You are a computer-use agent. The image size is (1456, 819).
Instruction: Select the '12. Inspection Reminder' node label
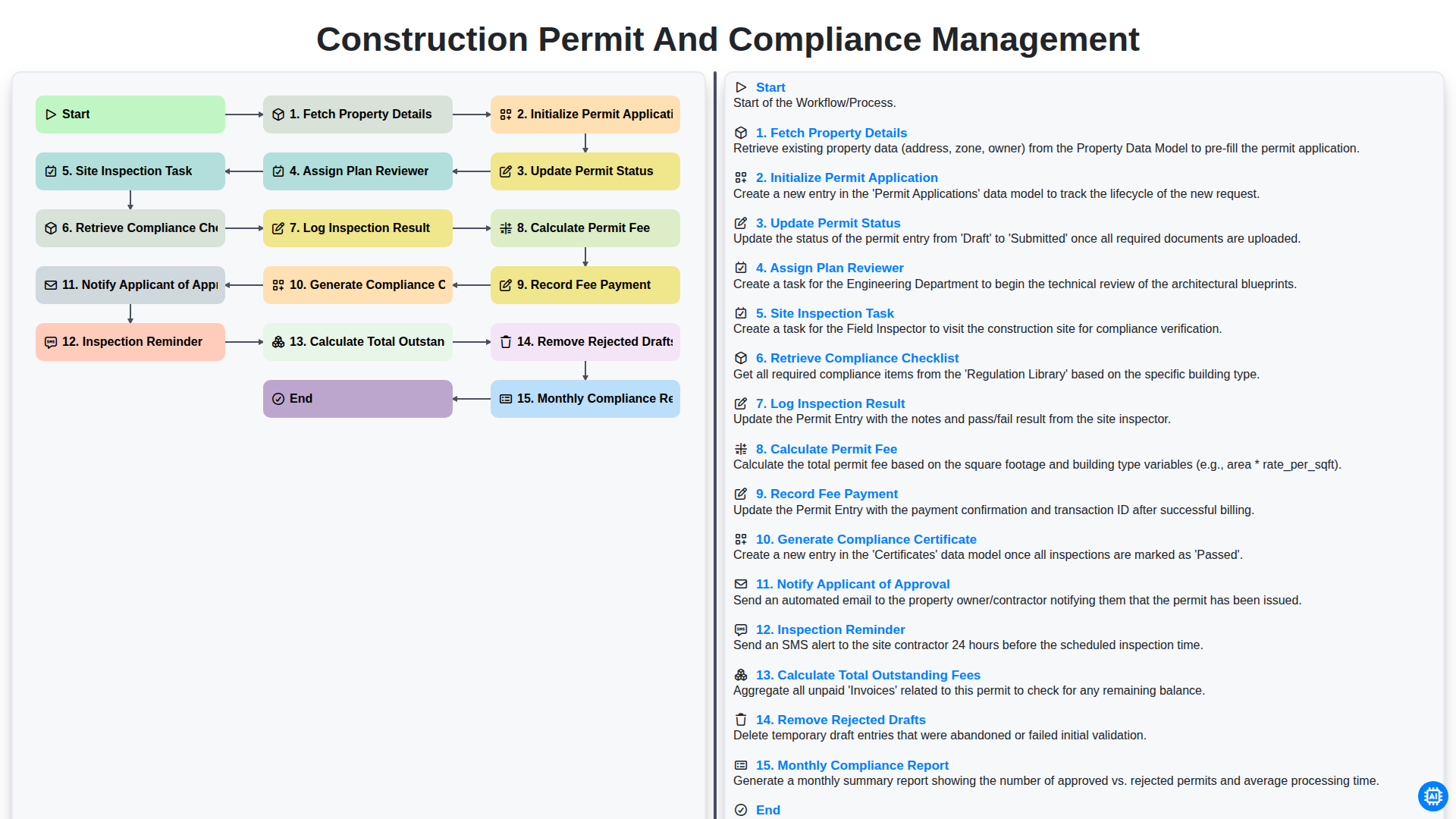(x=132, y=342)
